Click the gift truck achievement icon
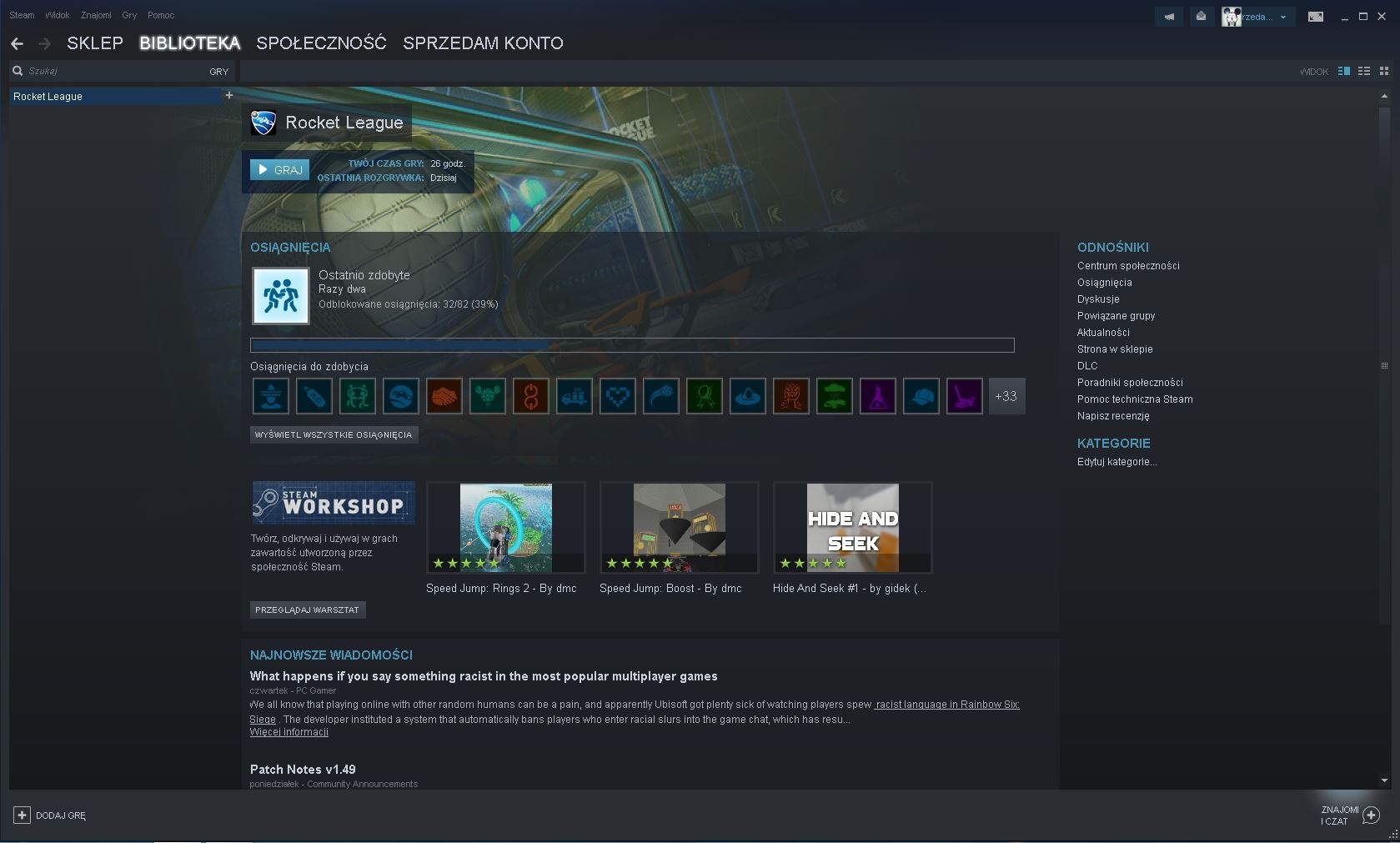 pos(575,396)
